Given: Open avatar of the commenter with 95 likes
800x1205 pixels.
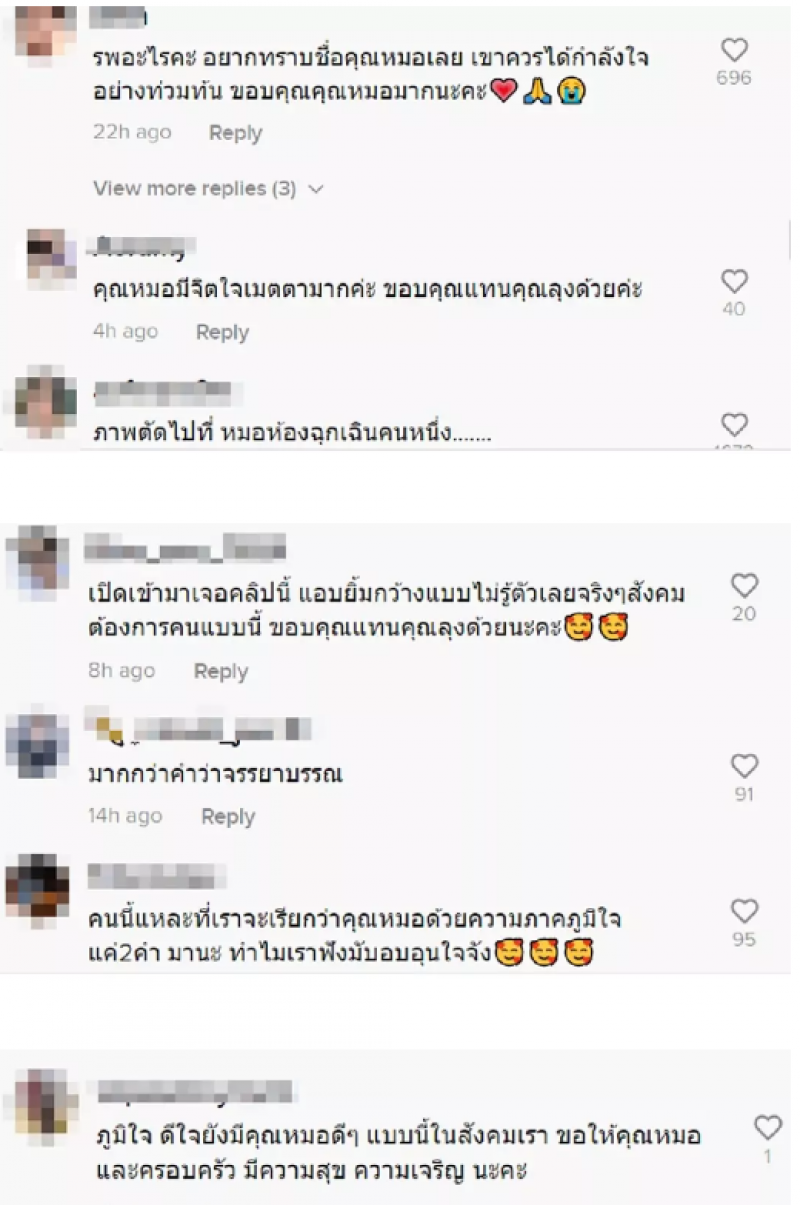Looking at the screenshot, I should click(x=37, y=886).
